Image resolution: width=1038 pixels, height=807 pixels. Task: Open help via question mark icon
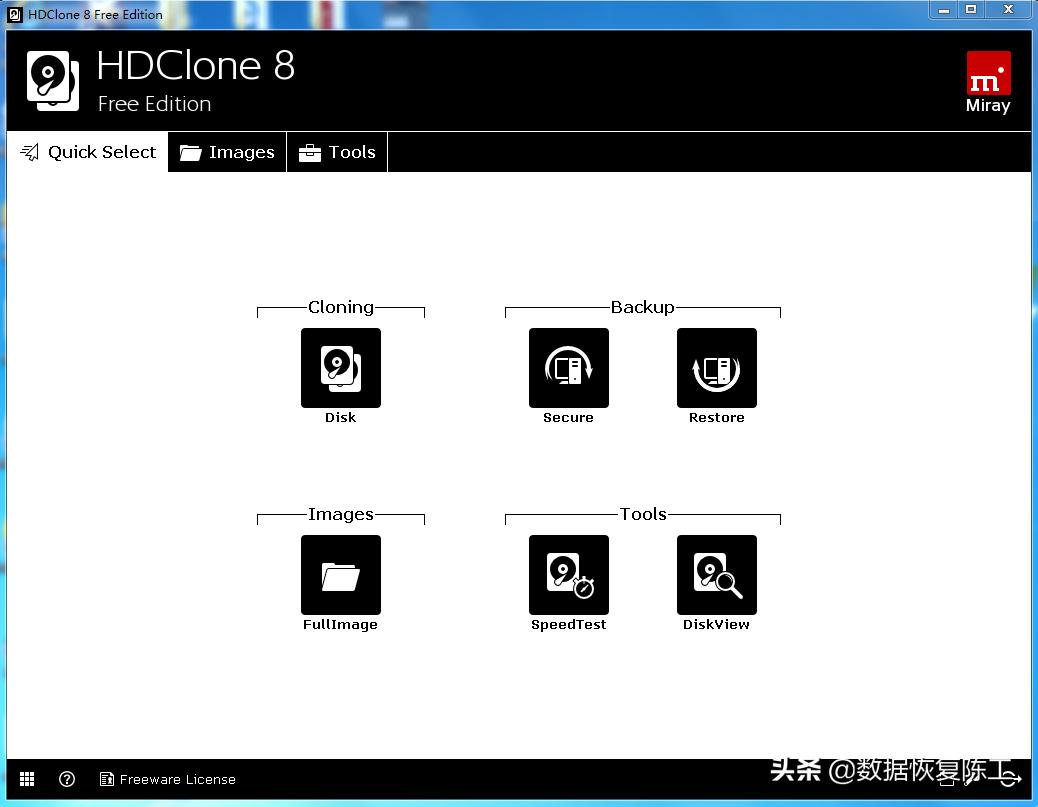coord(67,779)
